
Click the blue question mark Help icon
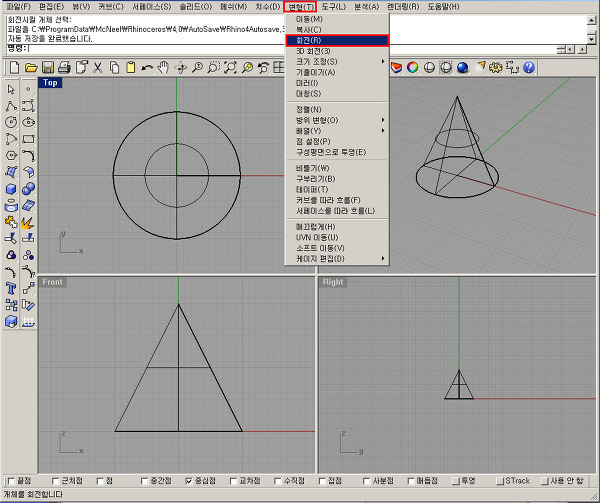coord(529,68)
